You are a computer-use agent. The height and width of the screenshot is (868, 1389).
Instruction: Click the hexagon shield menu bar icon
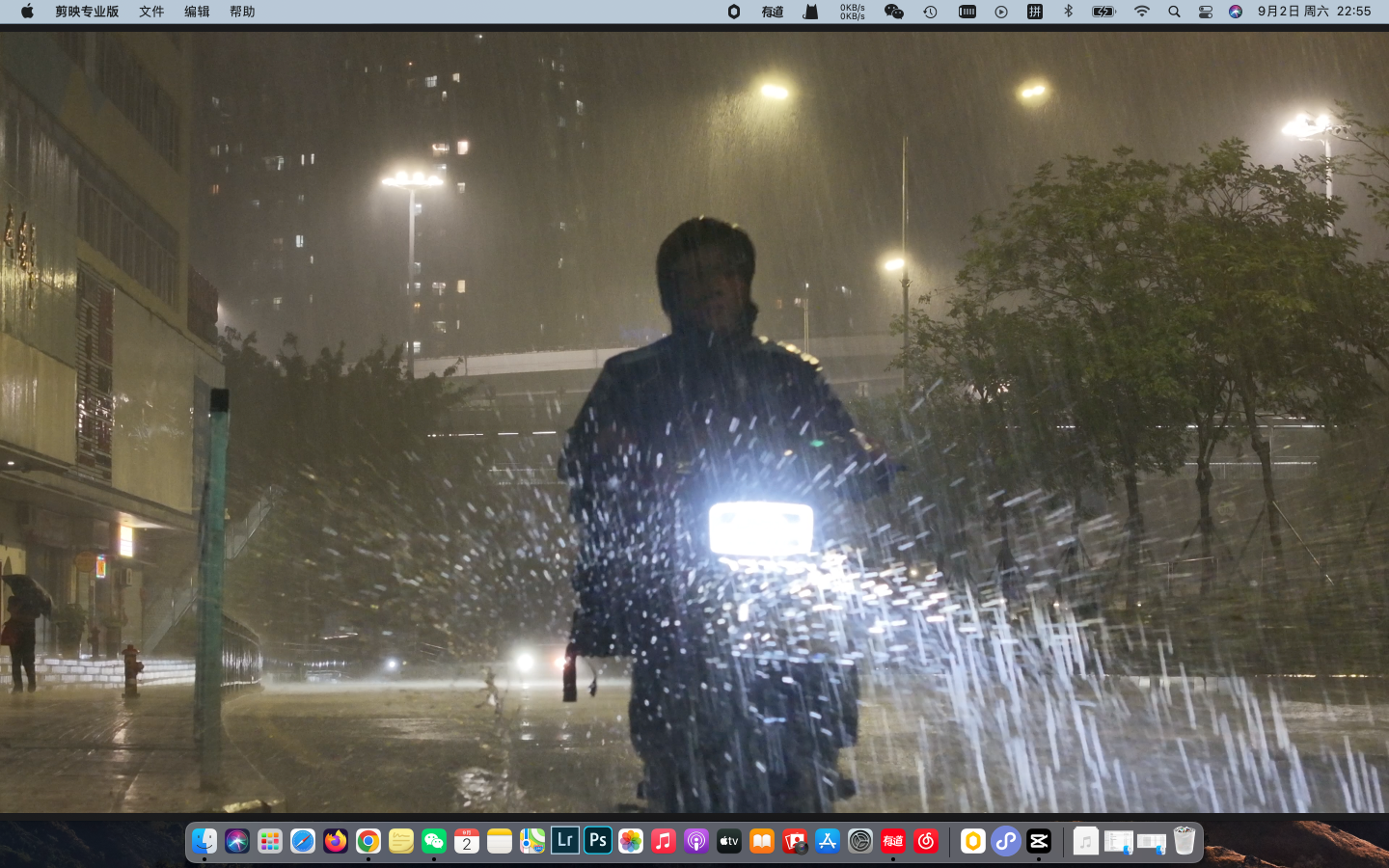click(734, 12)
